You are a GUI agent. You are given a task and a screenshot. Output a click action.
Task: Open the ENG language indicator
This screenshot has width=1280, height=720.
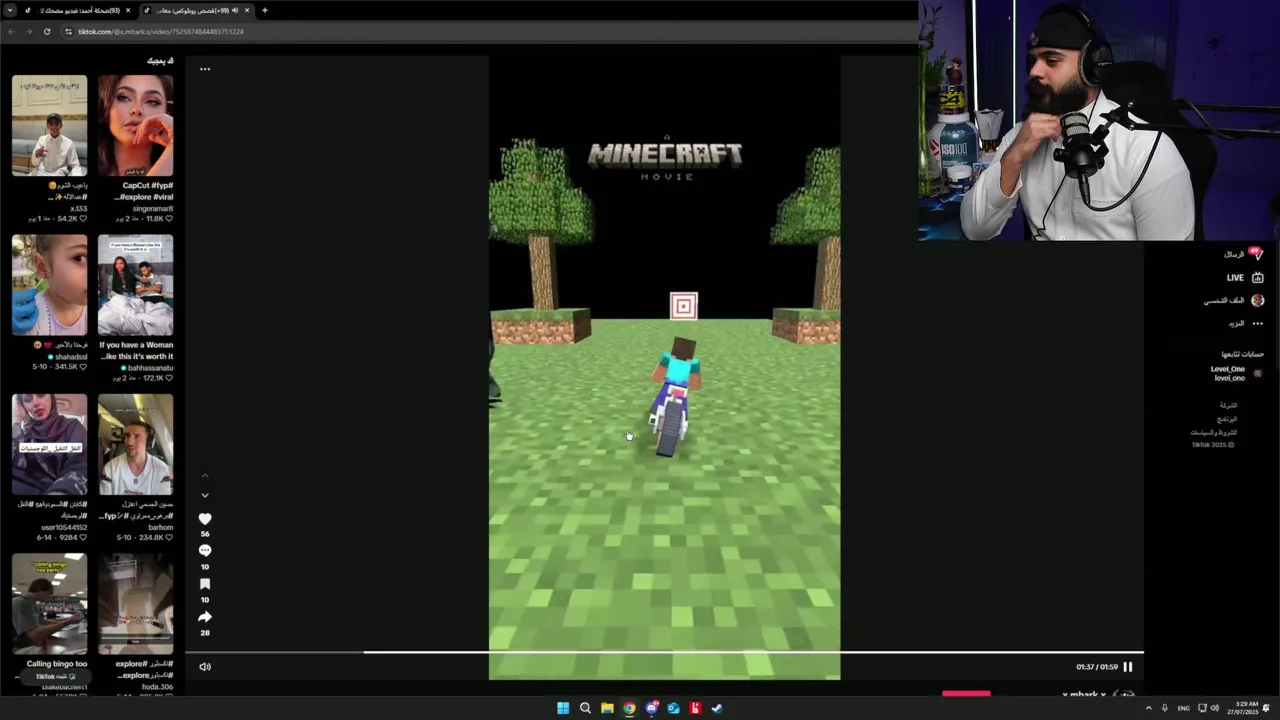point(1183,708)
